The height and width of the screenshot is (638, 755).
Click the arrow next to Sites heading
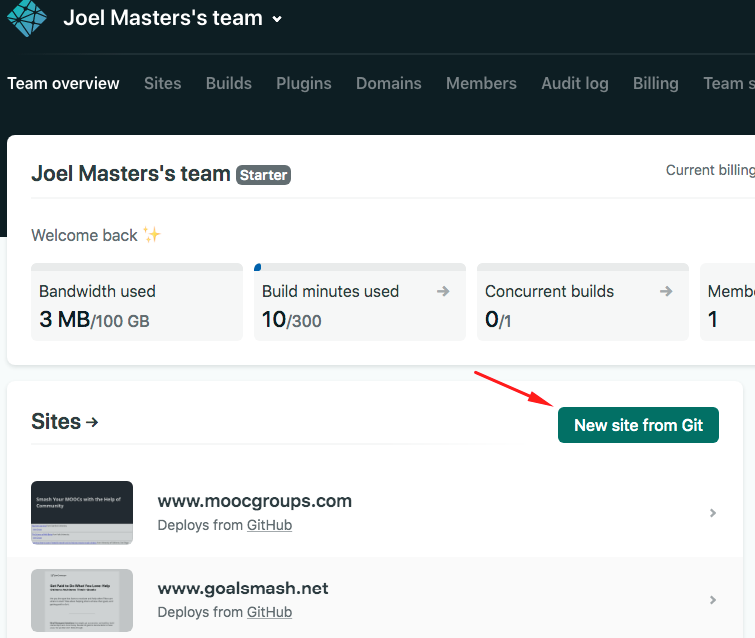click(92, 422)
